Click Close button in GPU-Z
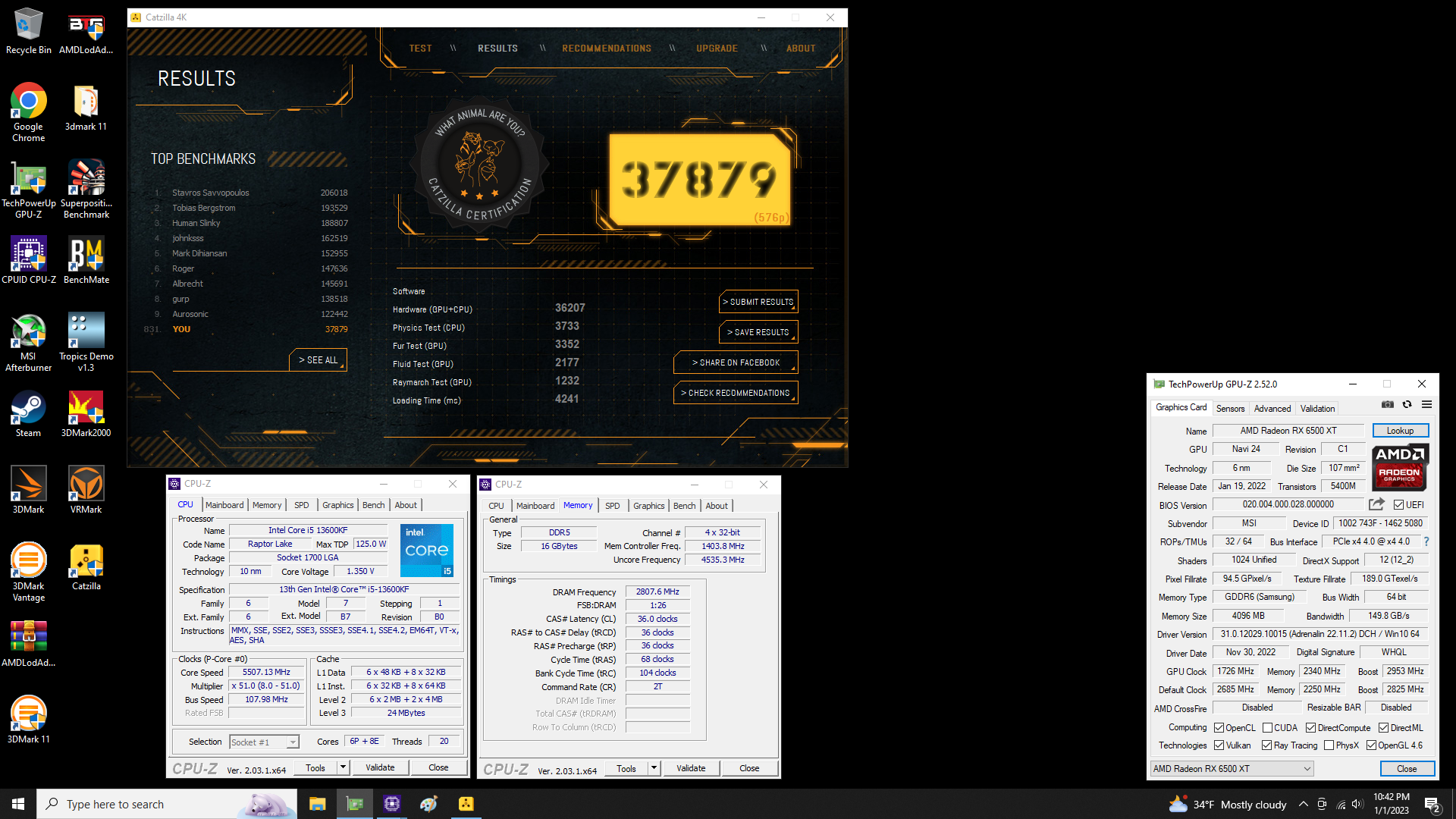The width and height of the screenshot is (1456, 819). (1407, 769)
